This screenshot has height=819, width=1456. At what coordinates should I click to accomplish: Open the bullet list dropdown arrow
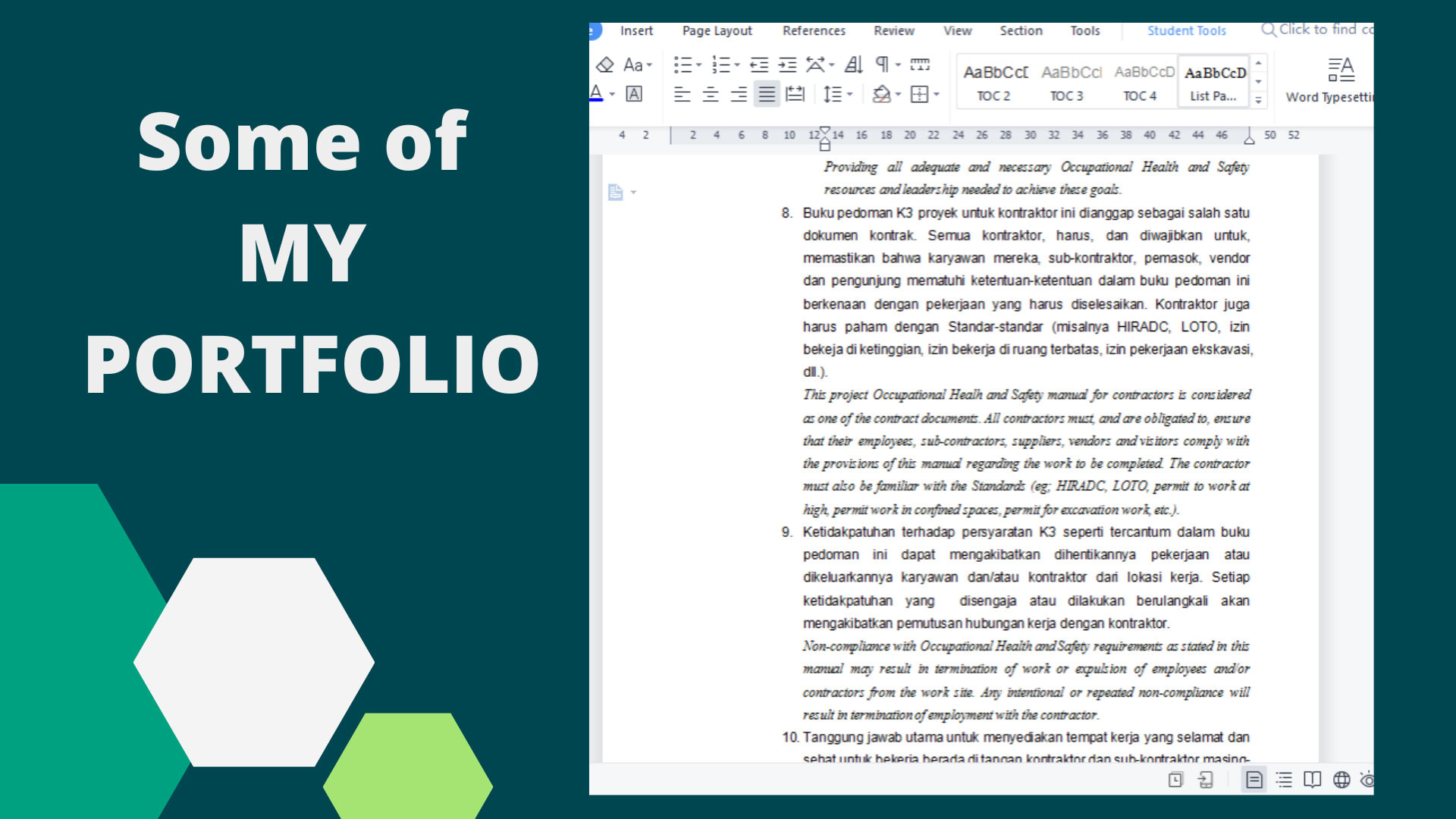699,65
